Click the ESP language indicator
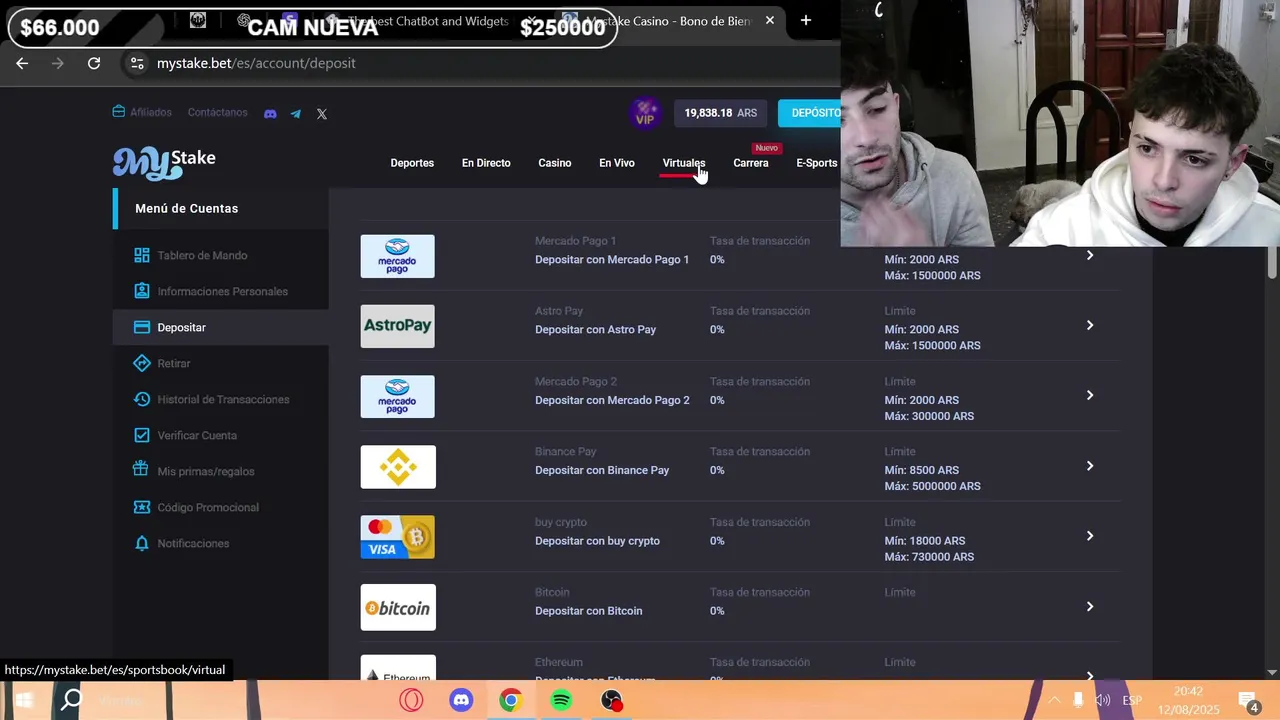 click(x=1132, y=701)
